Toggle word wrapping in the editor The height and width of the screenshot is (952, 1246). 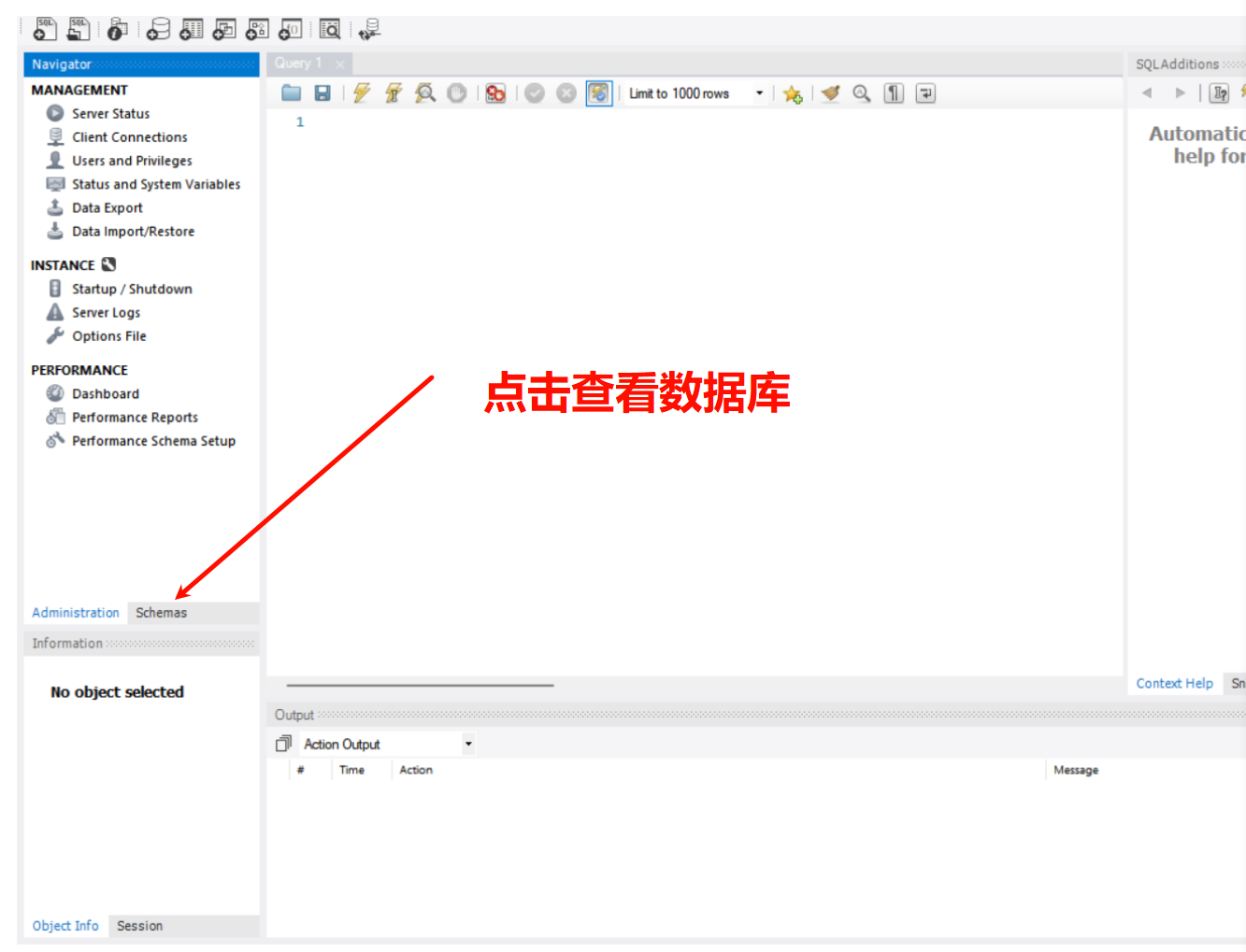click(x=925, y=93)
